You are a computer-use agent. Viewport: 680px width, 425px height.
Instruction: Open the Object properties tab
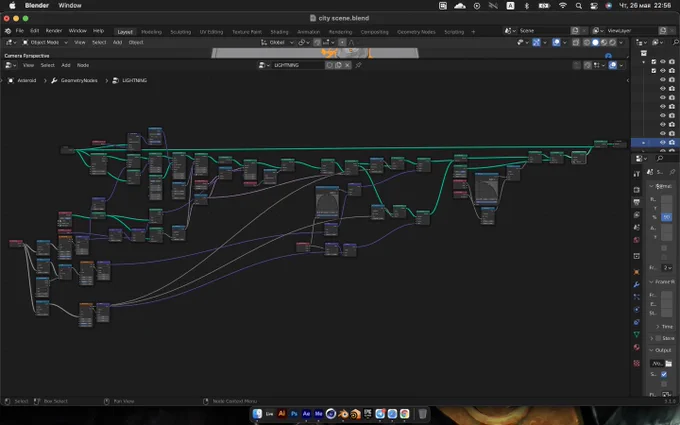pos(637,272)
